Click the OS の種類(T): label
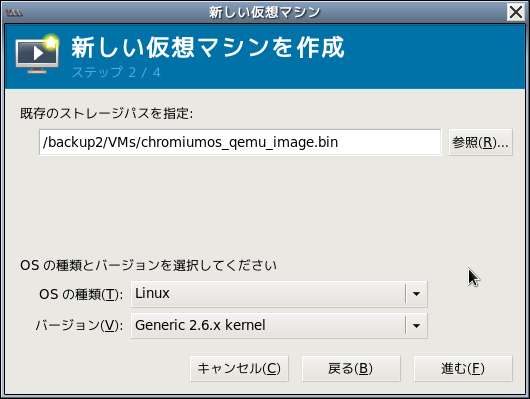This screenshot has height=399, width=530. click(x=81, y=294)
